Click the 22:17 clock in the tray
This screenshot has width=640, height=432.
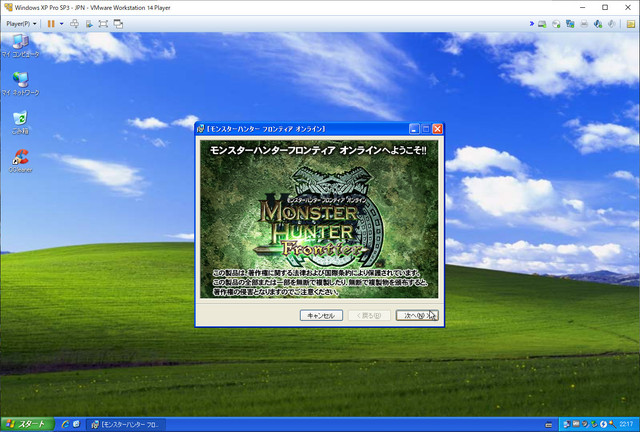(626, 425)
